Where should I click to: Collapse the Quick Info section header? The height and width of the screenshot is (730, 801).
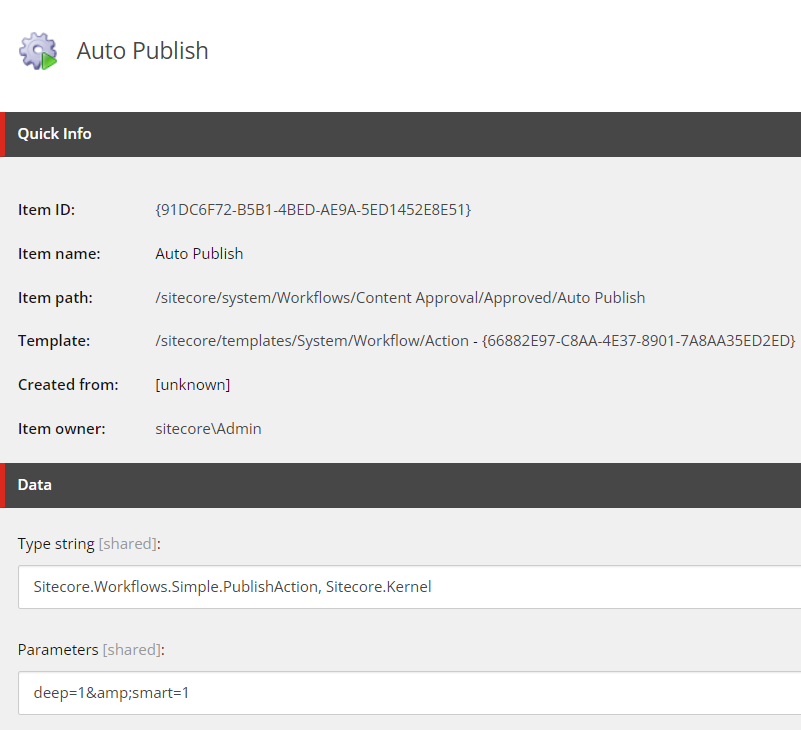coord(400,134)
